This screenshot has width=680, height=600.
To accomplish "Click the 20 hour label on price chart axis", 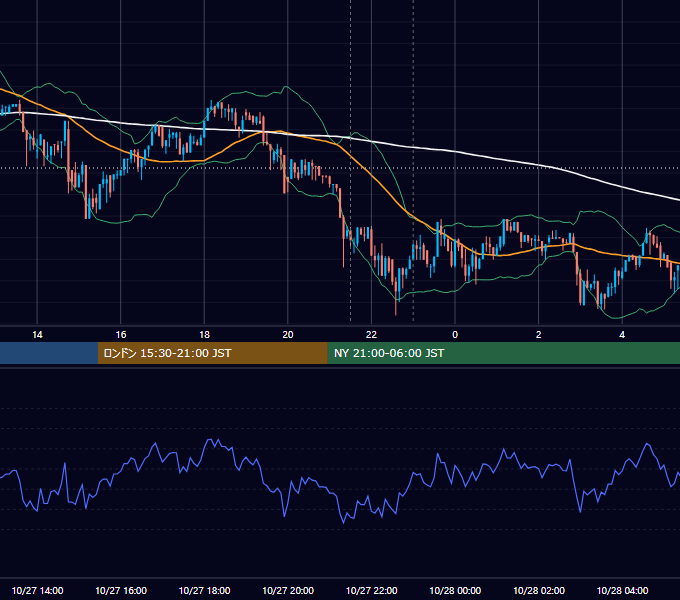I will pyautogui.click(x=288, y=335).
